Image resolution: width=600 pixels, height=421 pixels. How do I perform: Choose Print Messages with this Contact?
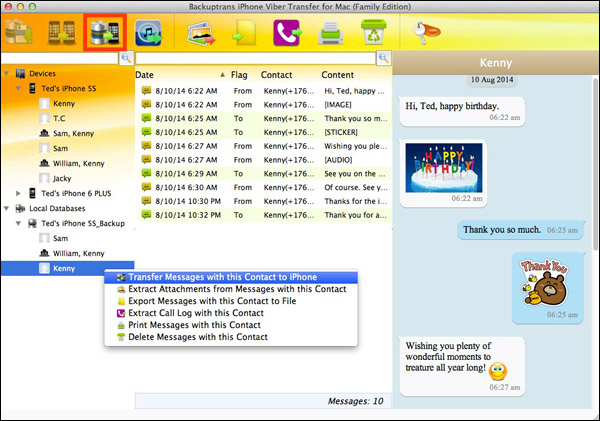pos(231,325)
